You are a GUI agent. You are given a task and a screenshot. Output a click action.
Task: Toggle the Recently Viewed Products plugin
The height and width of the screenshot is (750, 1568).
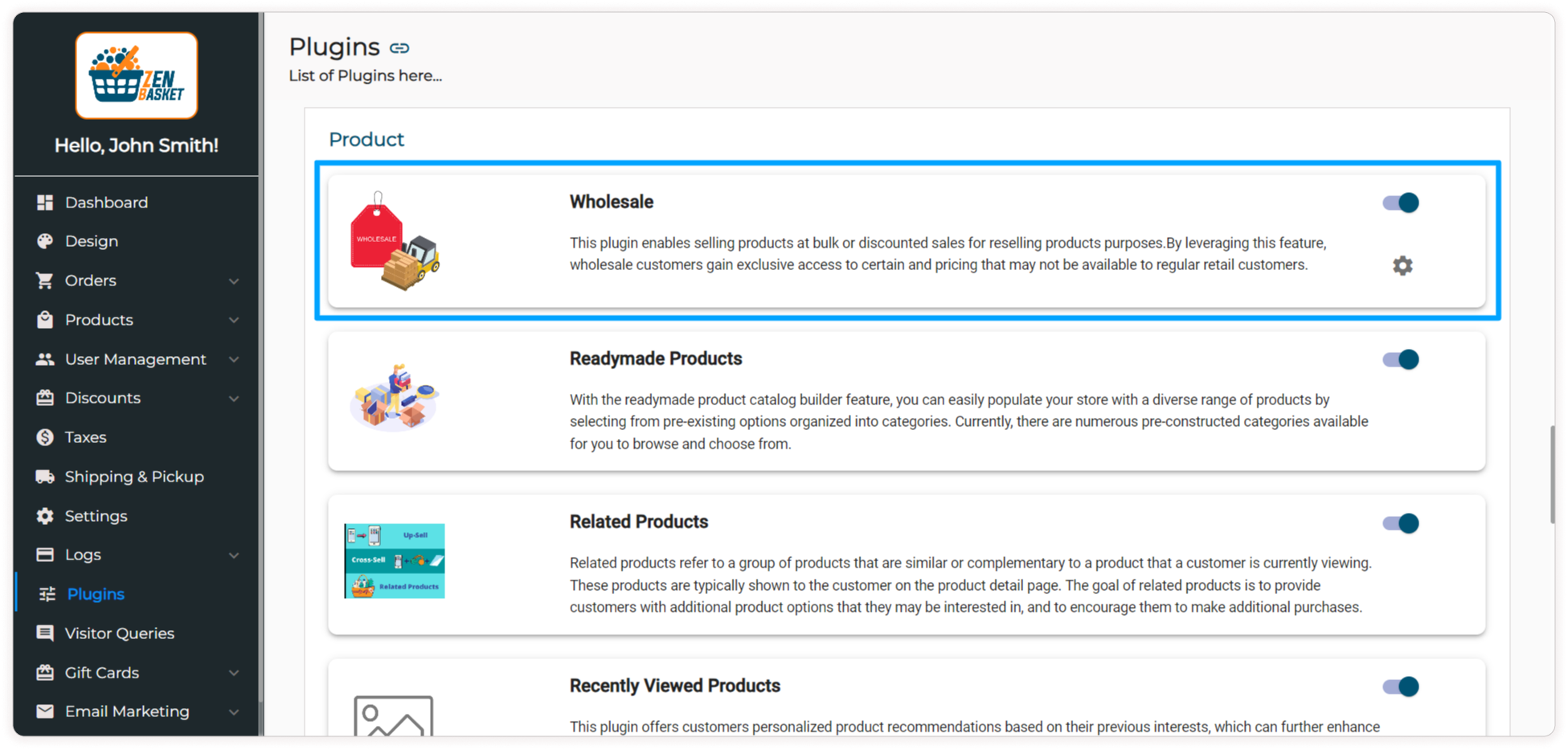[x=1401, y=686]
